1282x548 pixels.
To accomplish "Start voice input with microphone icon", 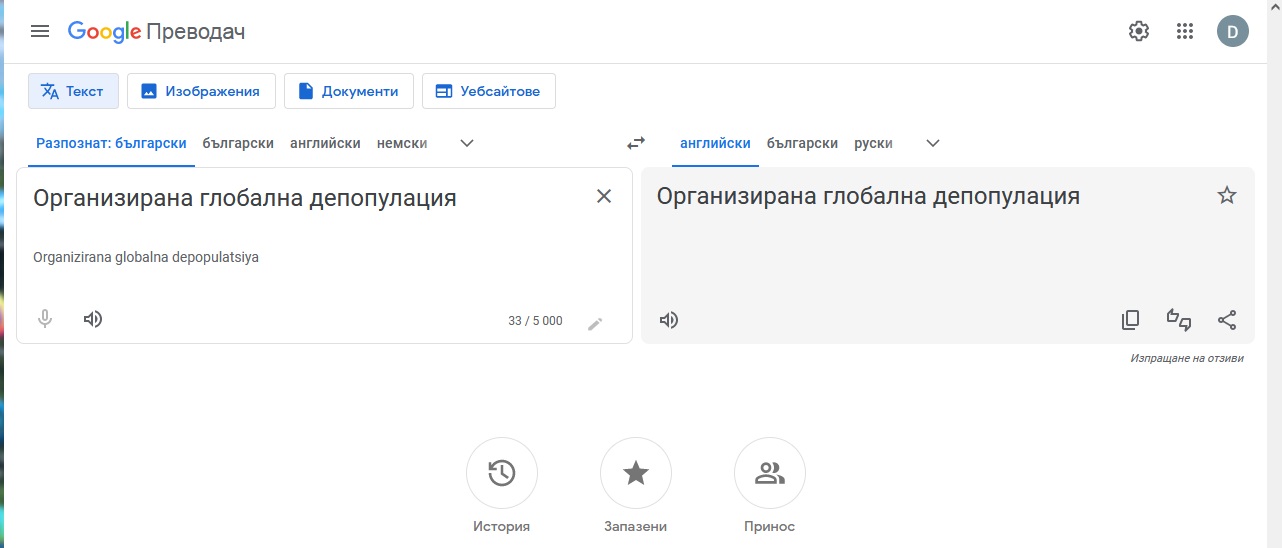I will [45, 320].
